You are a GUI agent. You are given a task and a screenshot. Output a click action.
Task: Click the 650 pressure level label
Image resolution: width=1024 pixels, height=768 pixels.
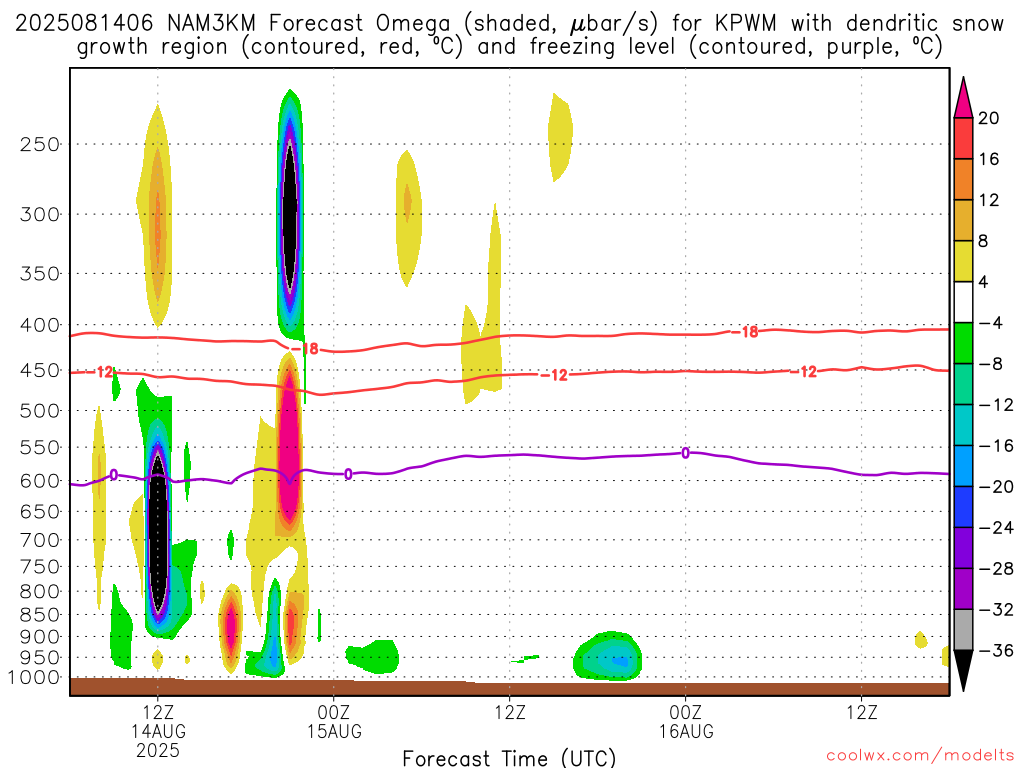[x=40, y=512]
